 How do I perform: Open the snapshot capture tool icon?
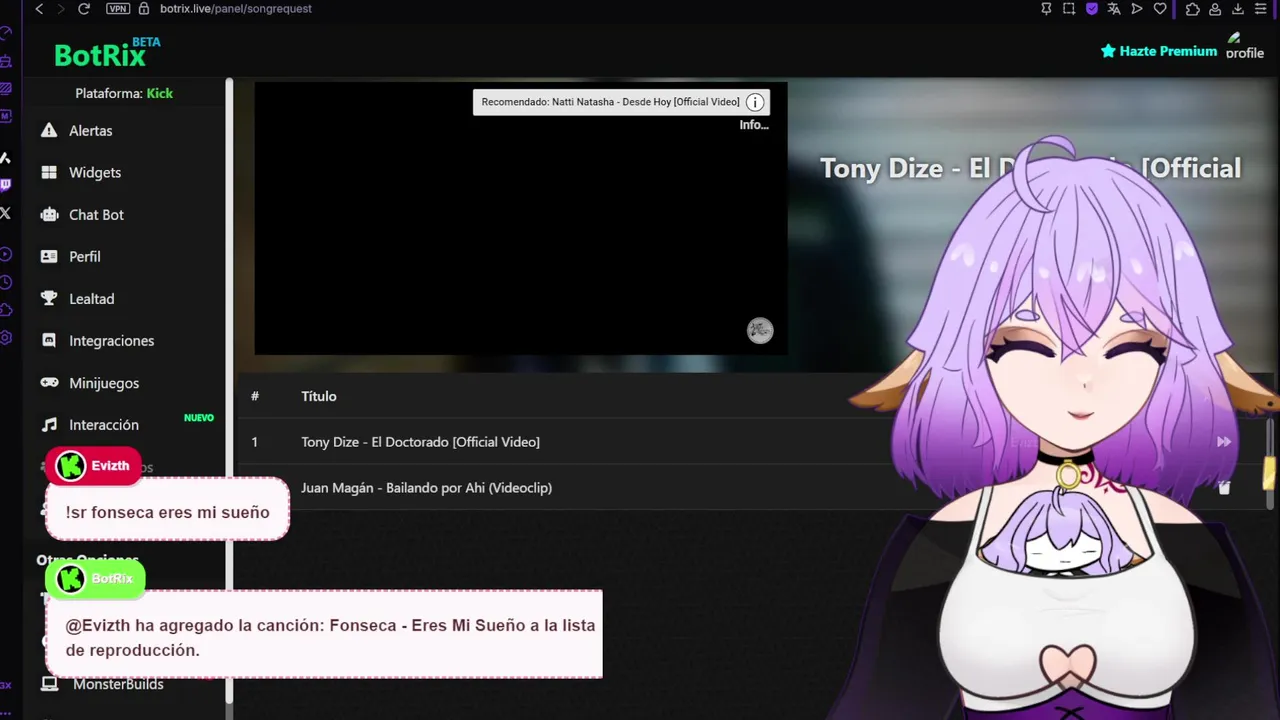click(1069, 9)
